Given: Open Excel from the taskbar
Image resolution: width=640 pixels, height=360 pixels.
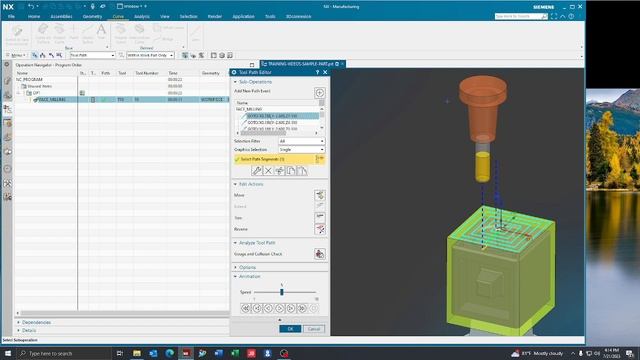Looking at the screenshot, I should click(x=235, y=353).
